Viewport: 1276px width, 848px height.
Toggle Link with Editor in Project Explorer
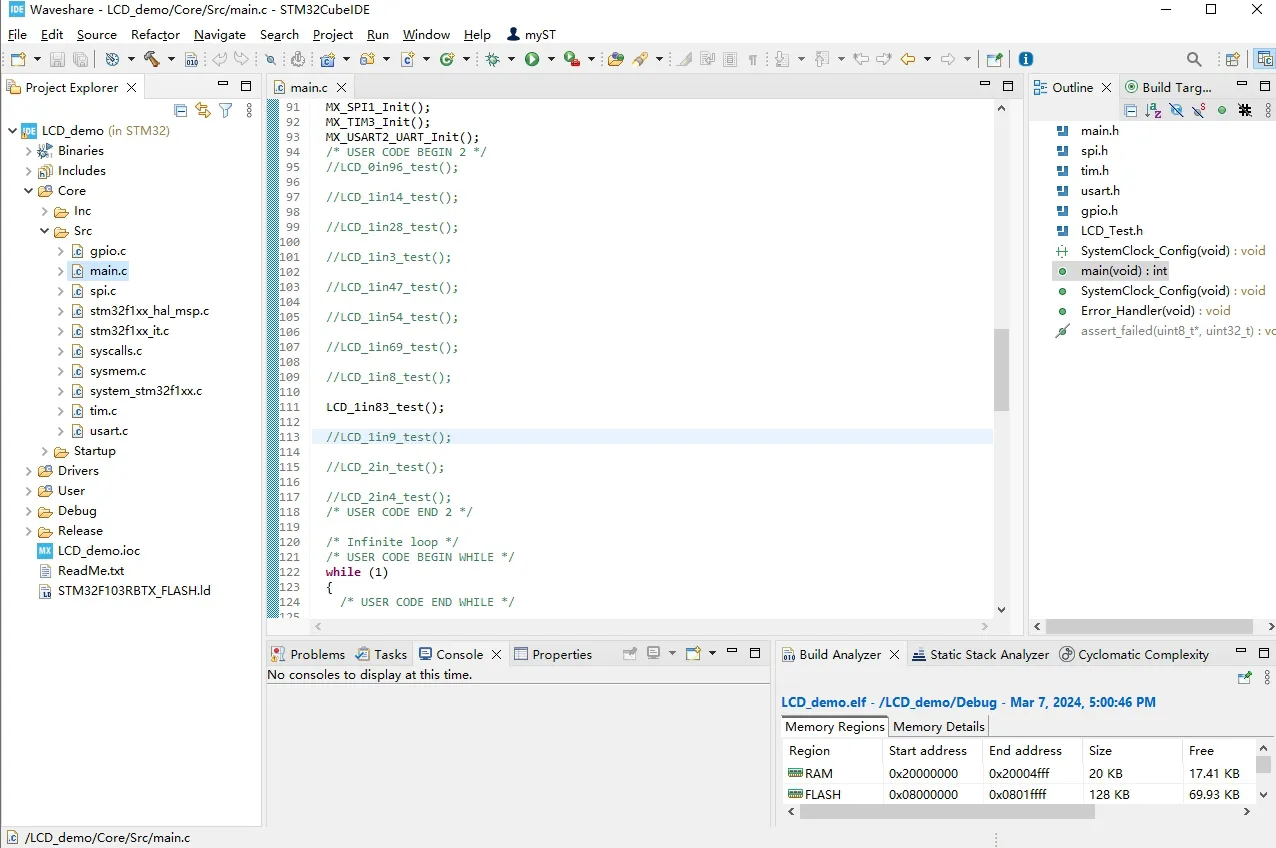pyautogui.click(x=203, y=111)
